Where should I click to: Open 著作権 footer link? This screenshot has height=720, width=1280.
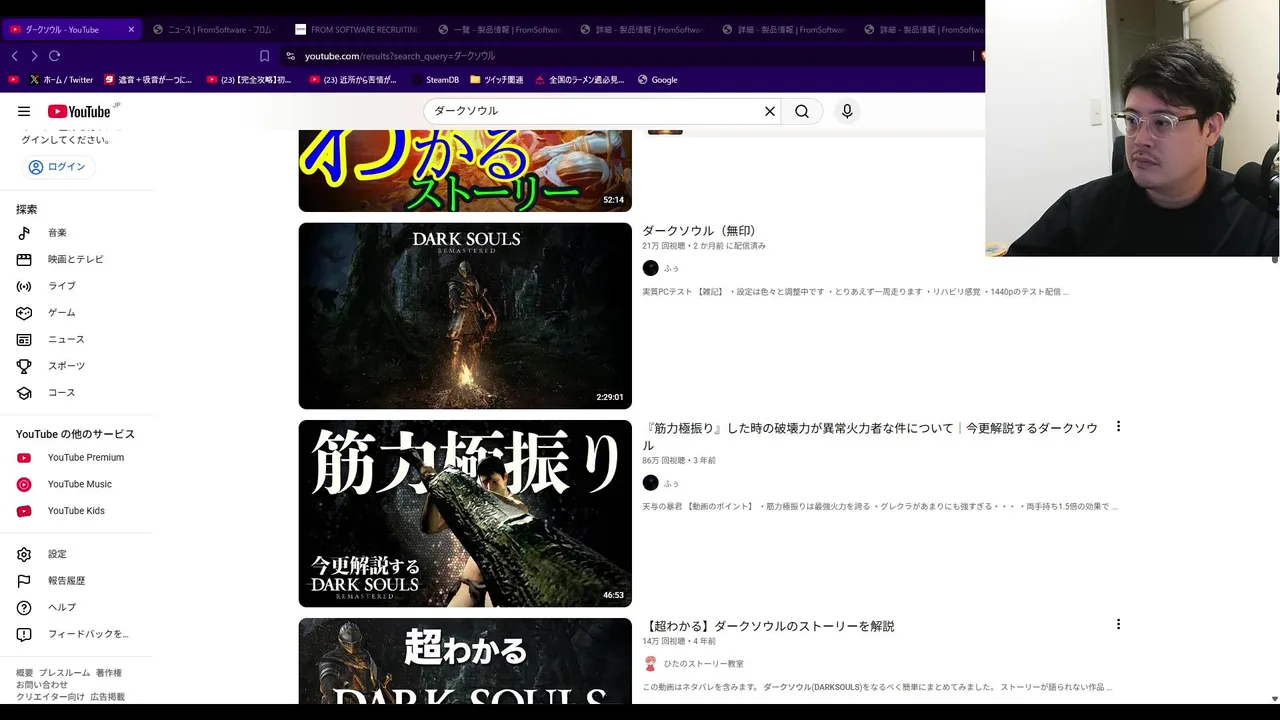click(109, 673)
